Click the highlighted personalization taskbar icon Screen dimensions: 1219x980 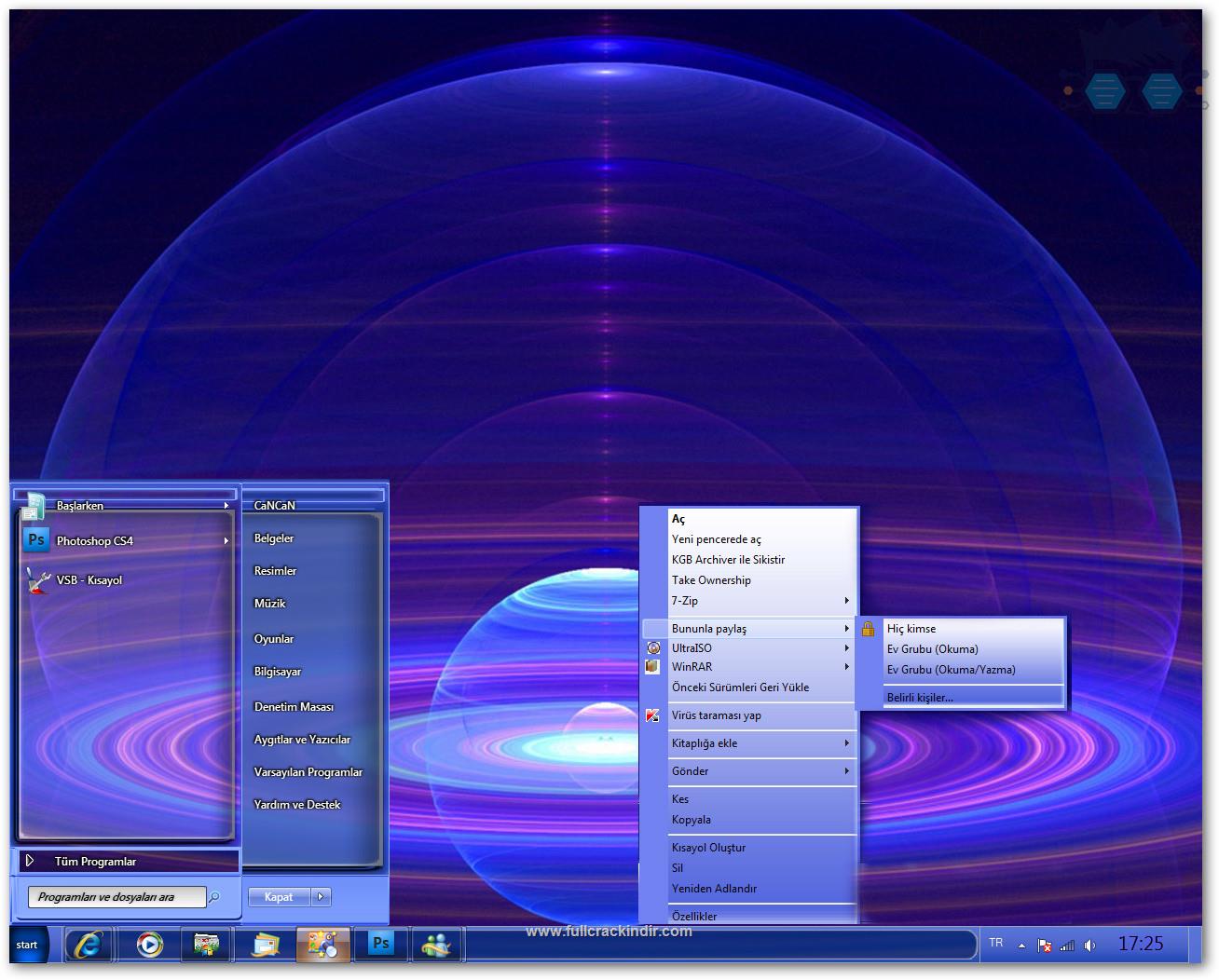point(322,945)
